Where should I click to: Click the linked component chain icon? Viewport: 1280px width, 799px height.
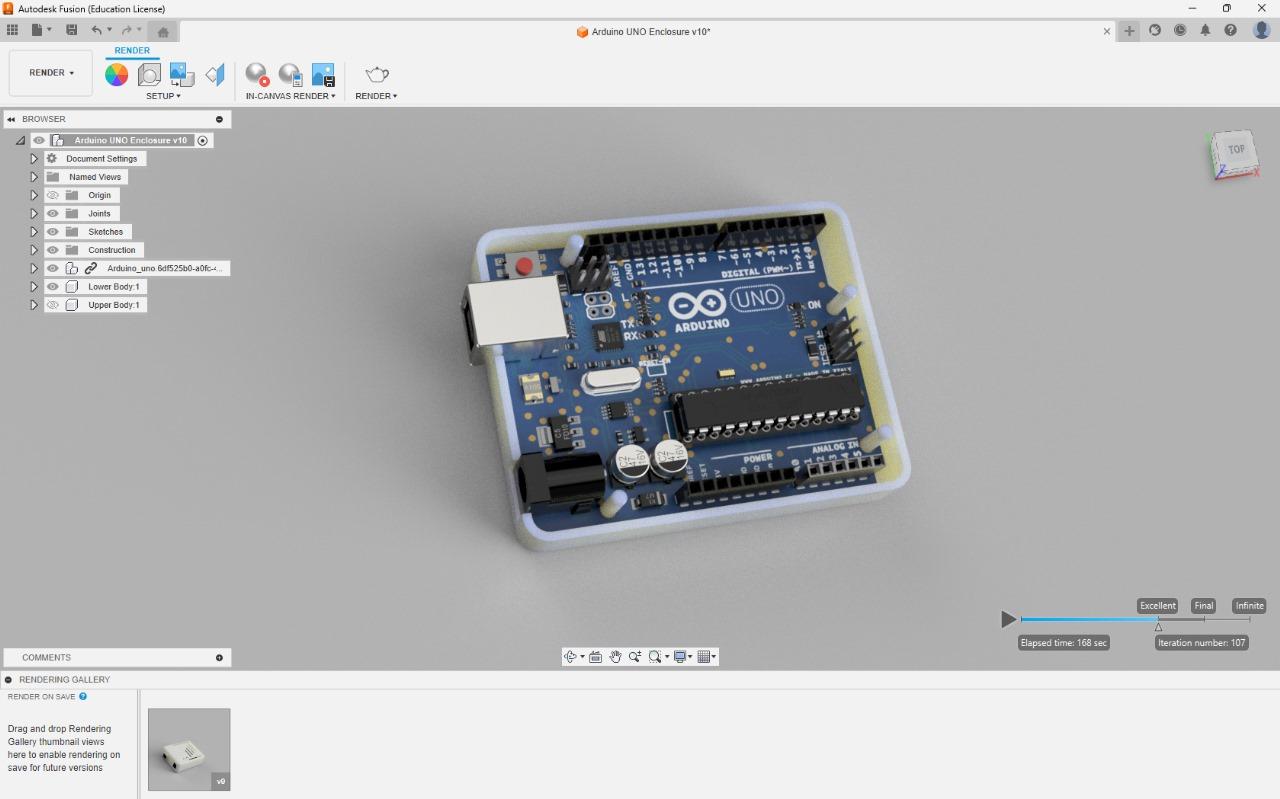[x=90, y=268]
